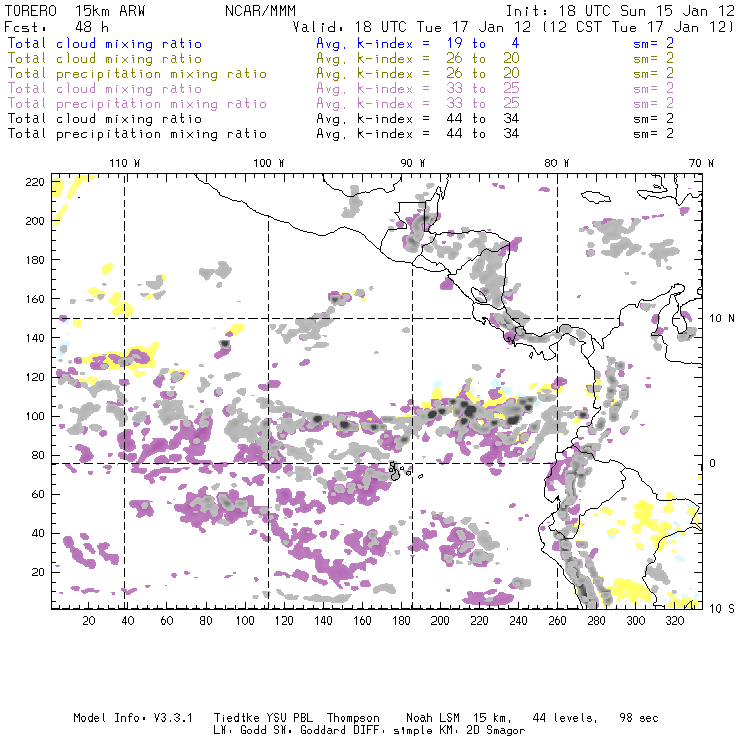
Task: Click the "60" label on the vertical axis
Action: (x=38, y=494)
